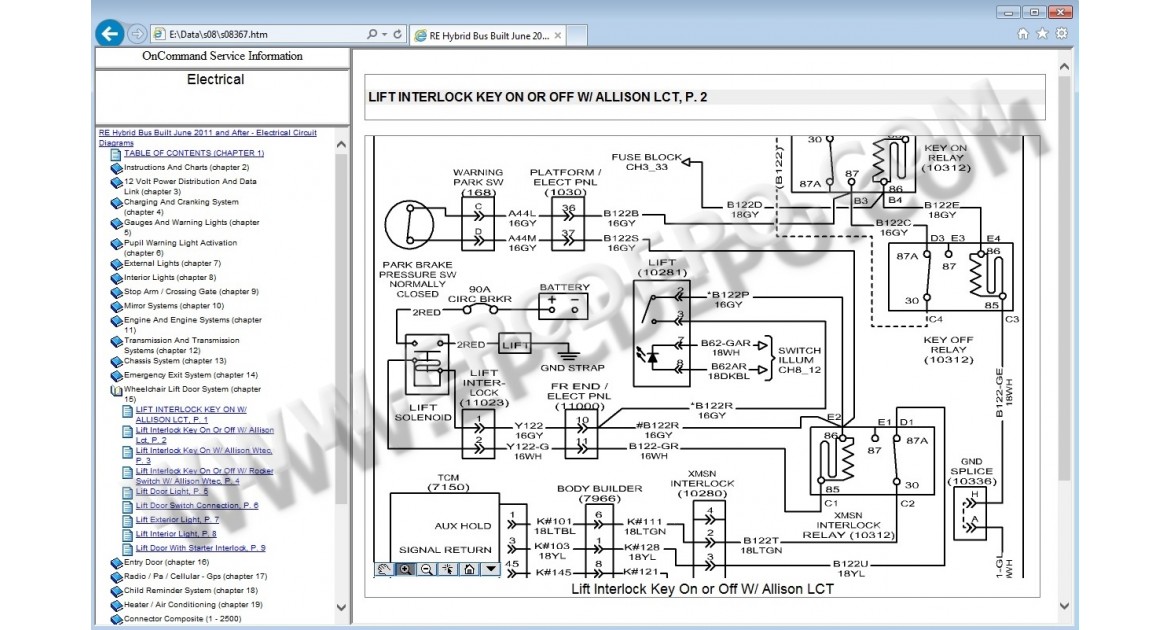Click the Entry Door chapter 16 book icon
The image size is (1170, 630).
[116, 564]
